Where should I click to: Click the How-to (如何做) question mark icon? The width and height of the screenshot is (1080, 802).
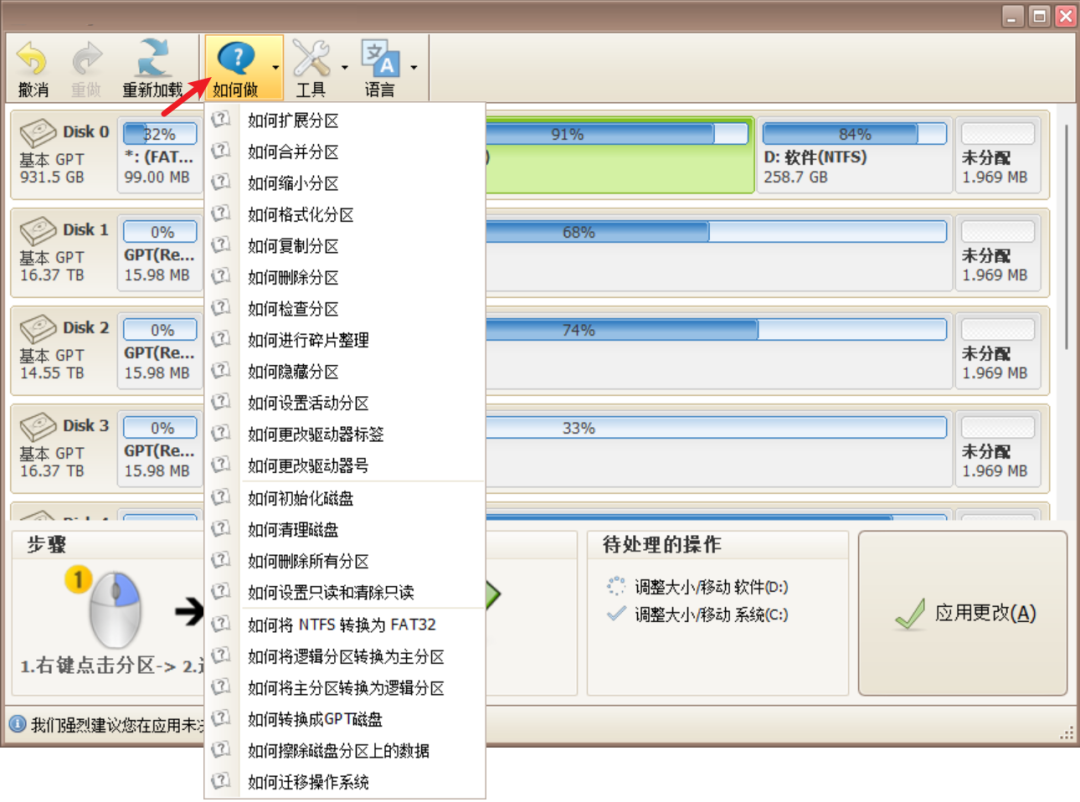[236, 58]
